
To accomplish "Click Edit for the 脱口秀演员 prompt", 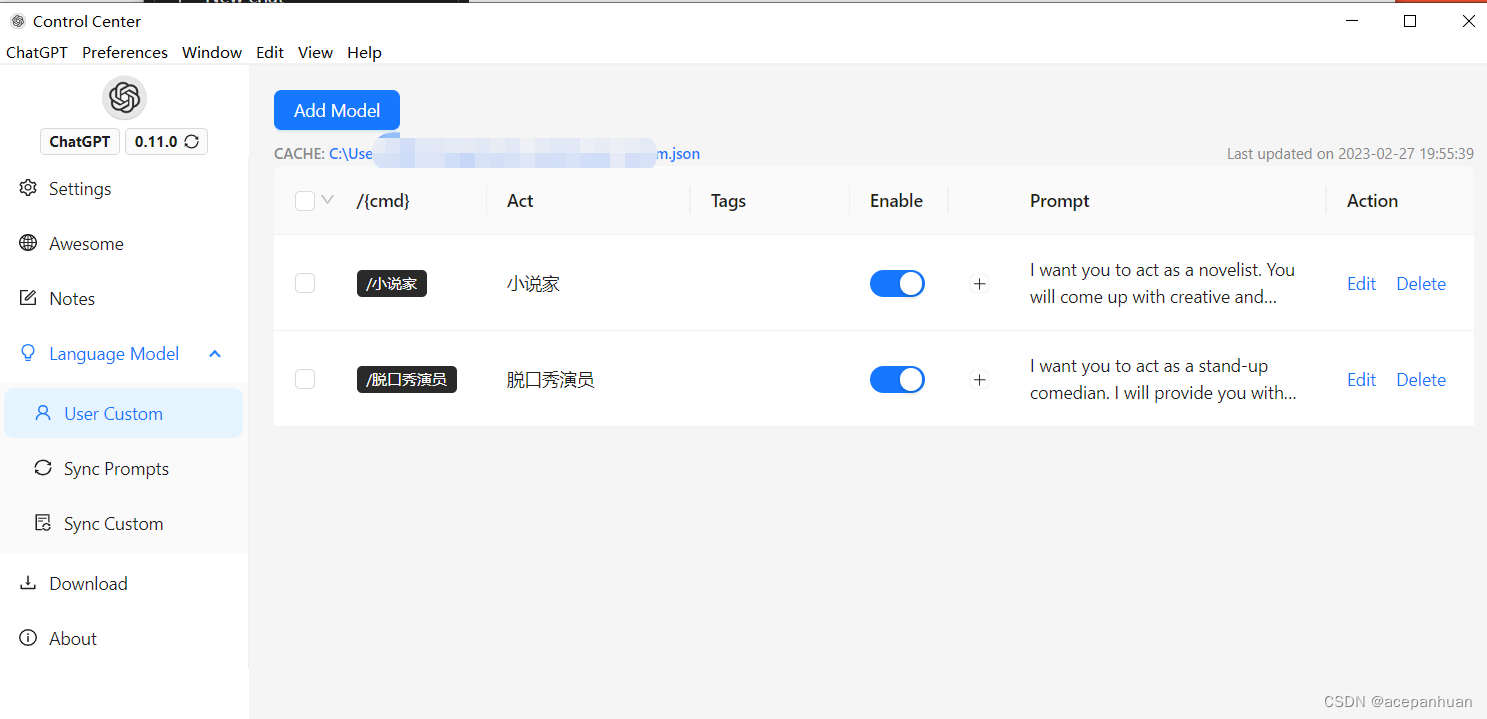I will 1361,380.
